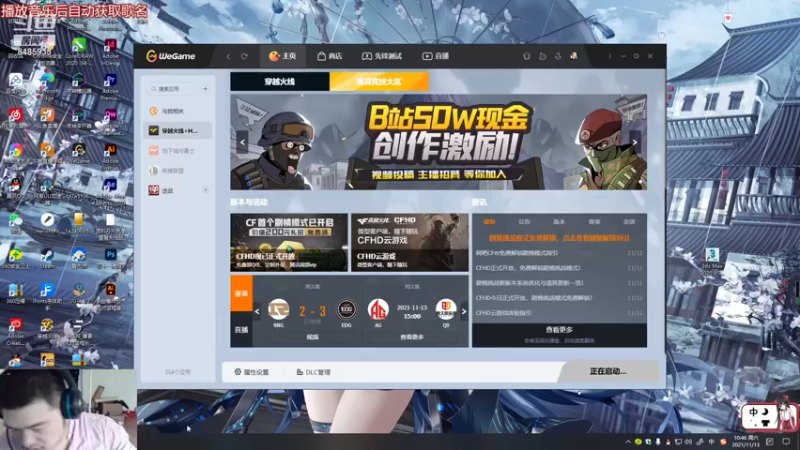
Task: Select the 直播 side tab in matches
Action: (x=241, y=330)
